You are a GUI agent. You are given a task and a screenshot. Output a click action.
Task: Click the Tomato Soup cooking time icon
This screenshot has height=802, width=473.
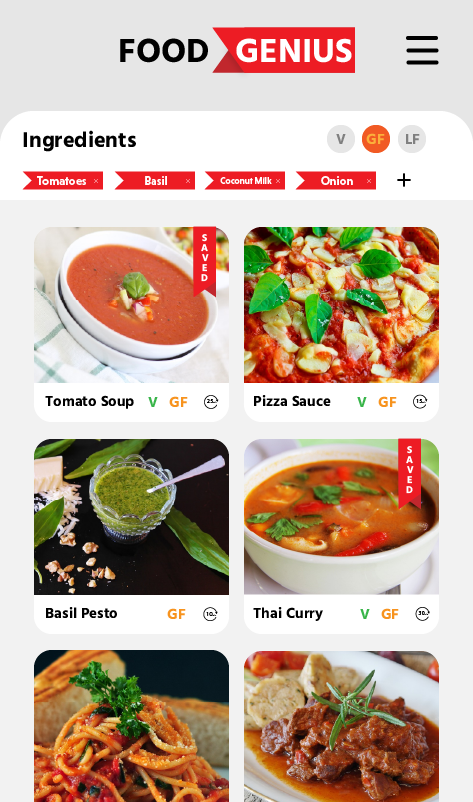211,402
